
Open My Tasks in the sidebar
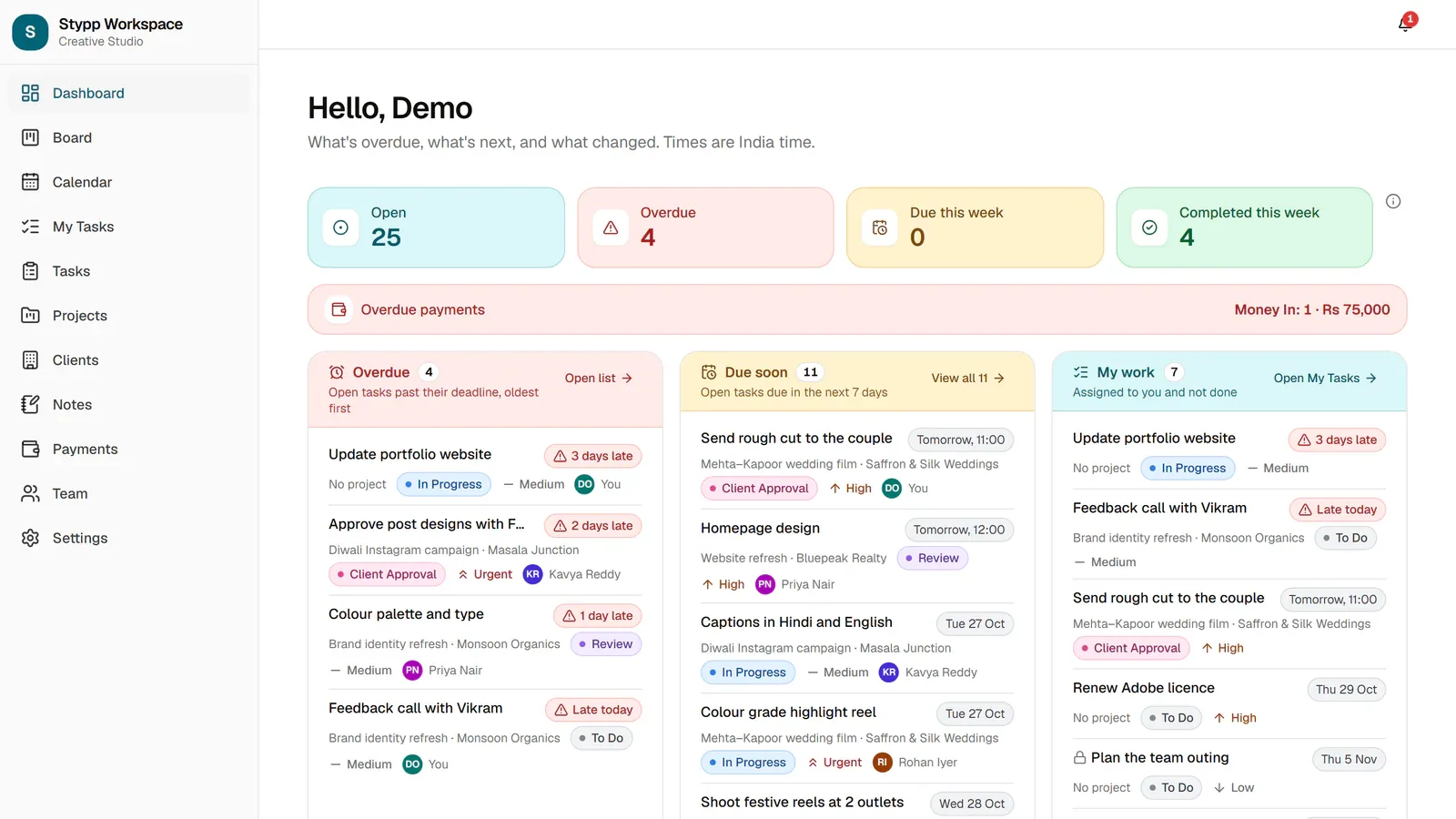(128, 227)
